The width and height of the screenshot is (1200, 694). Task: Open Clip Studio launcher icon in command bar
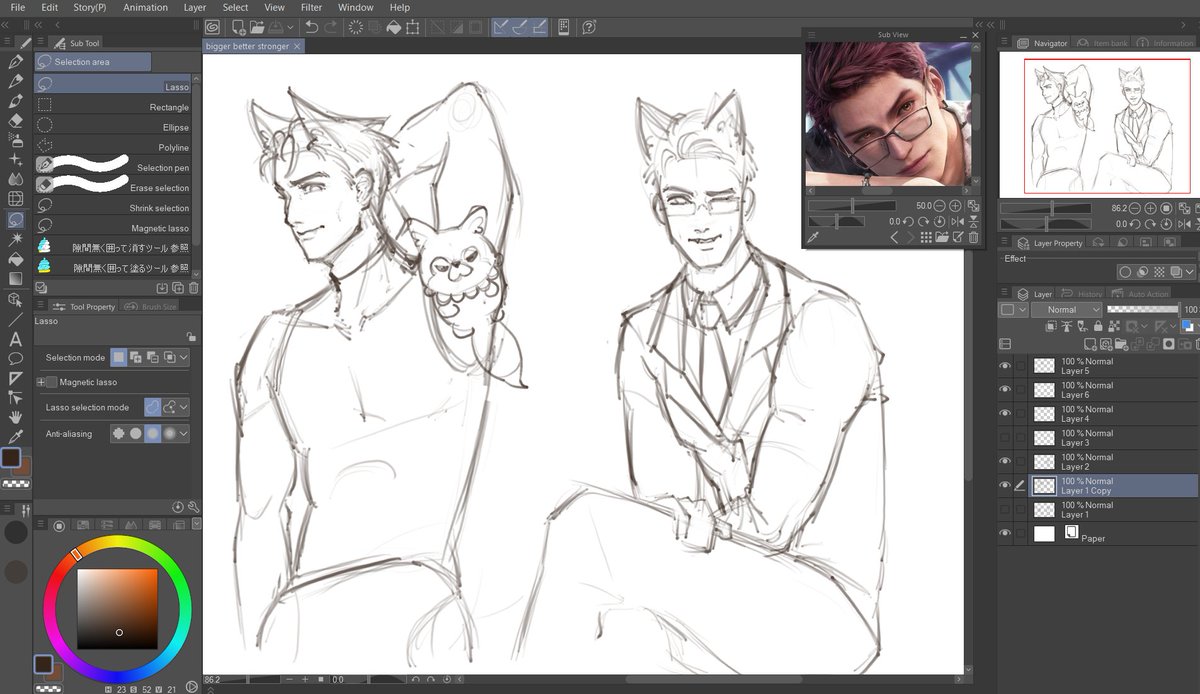pyautogui.click(x=213, y=27)
